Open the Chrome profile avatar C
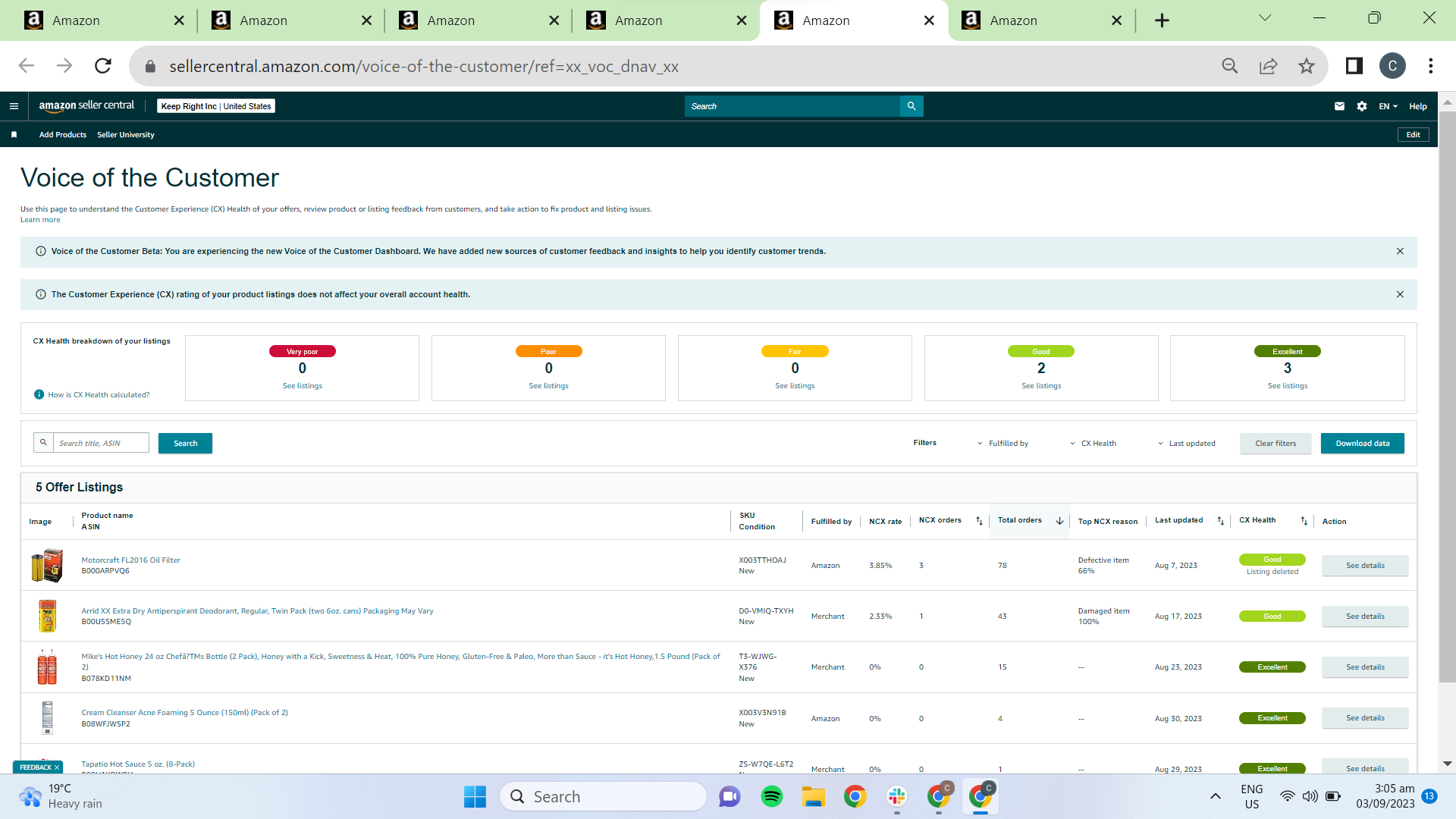Viewport: 1456px width, 819px height. pos(1392,66)
